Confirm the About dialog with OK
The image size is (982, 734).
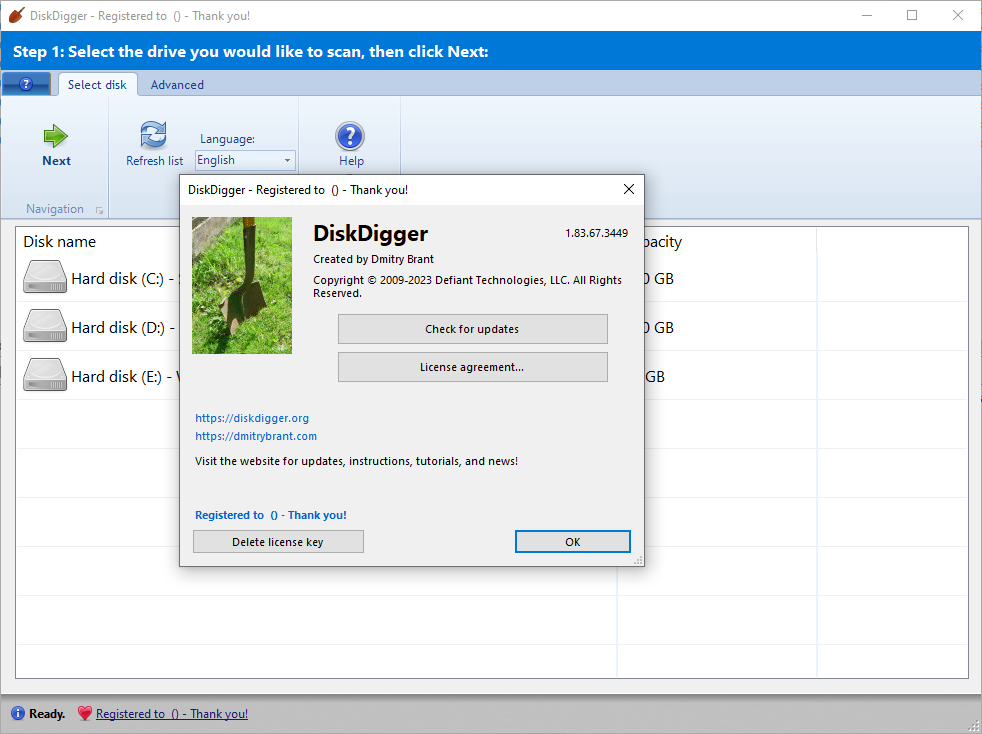click(x=572, y=542)
